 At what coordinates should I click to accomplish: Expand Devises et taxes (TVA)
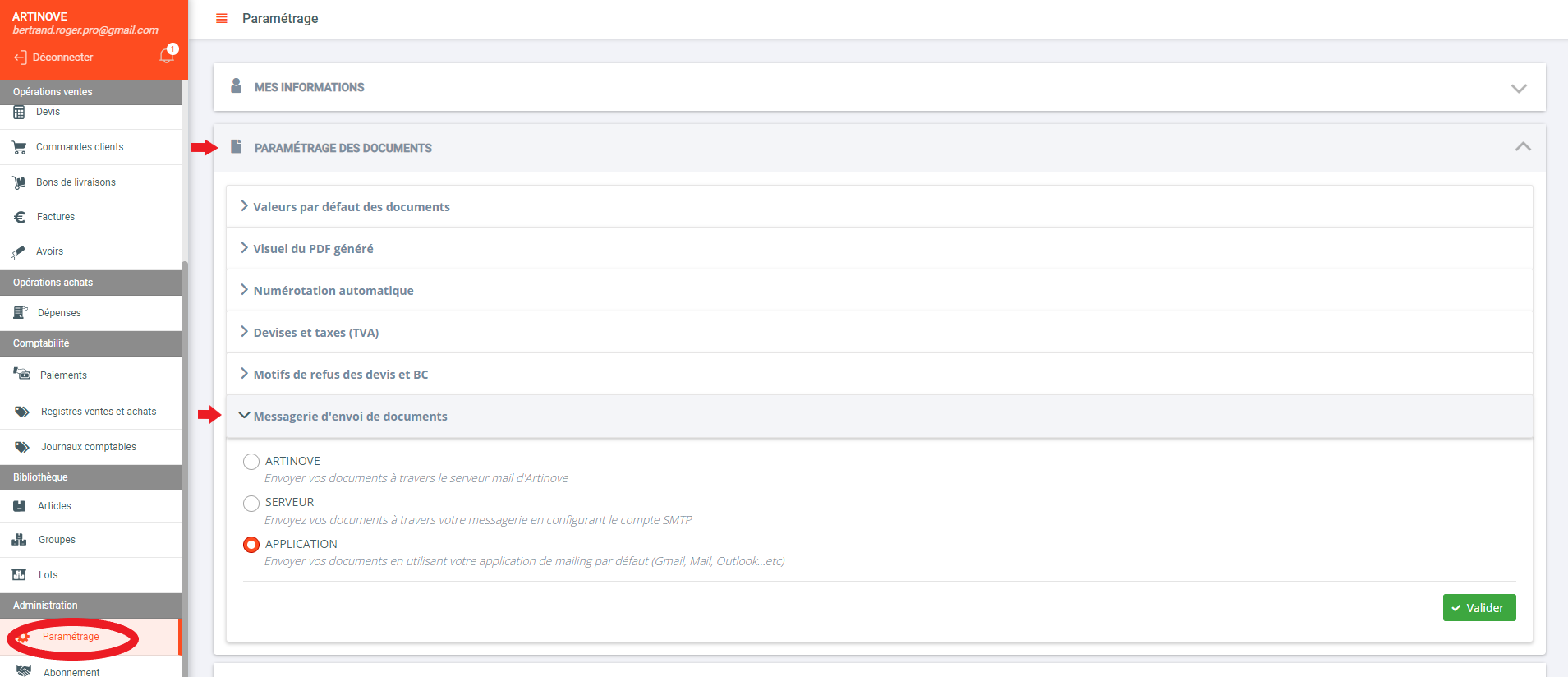point(315,333)
